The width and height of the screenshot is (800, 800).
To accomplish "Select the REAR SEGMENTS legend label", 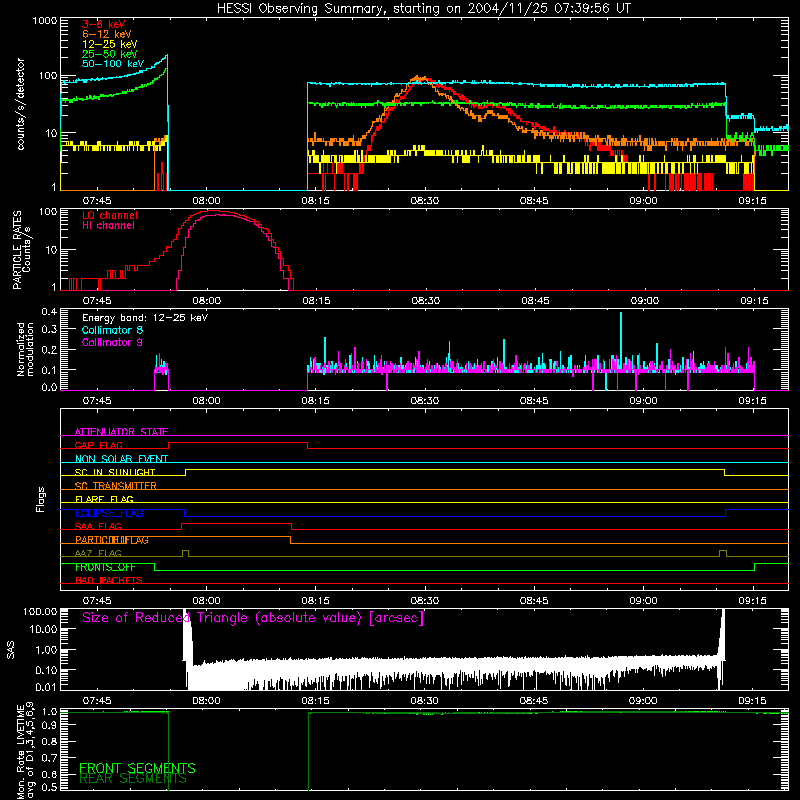I will pyautogui.click(x=133, y=779).
